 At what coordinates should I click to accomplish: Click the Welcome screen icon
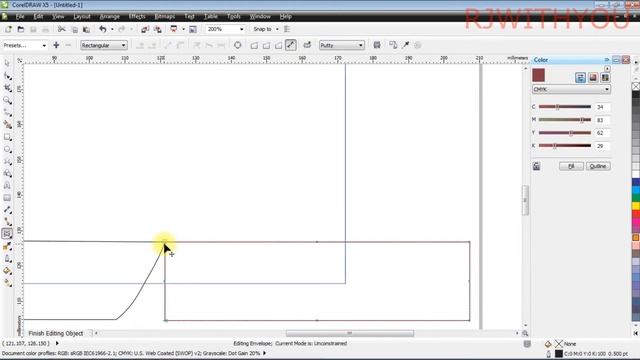[193, 29]
